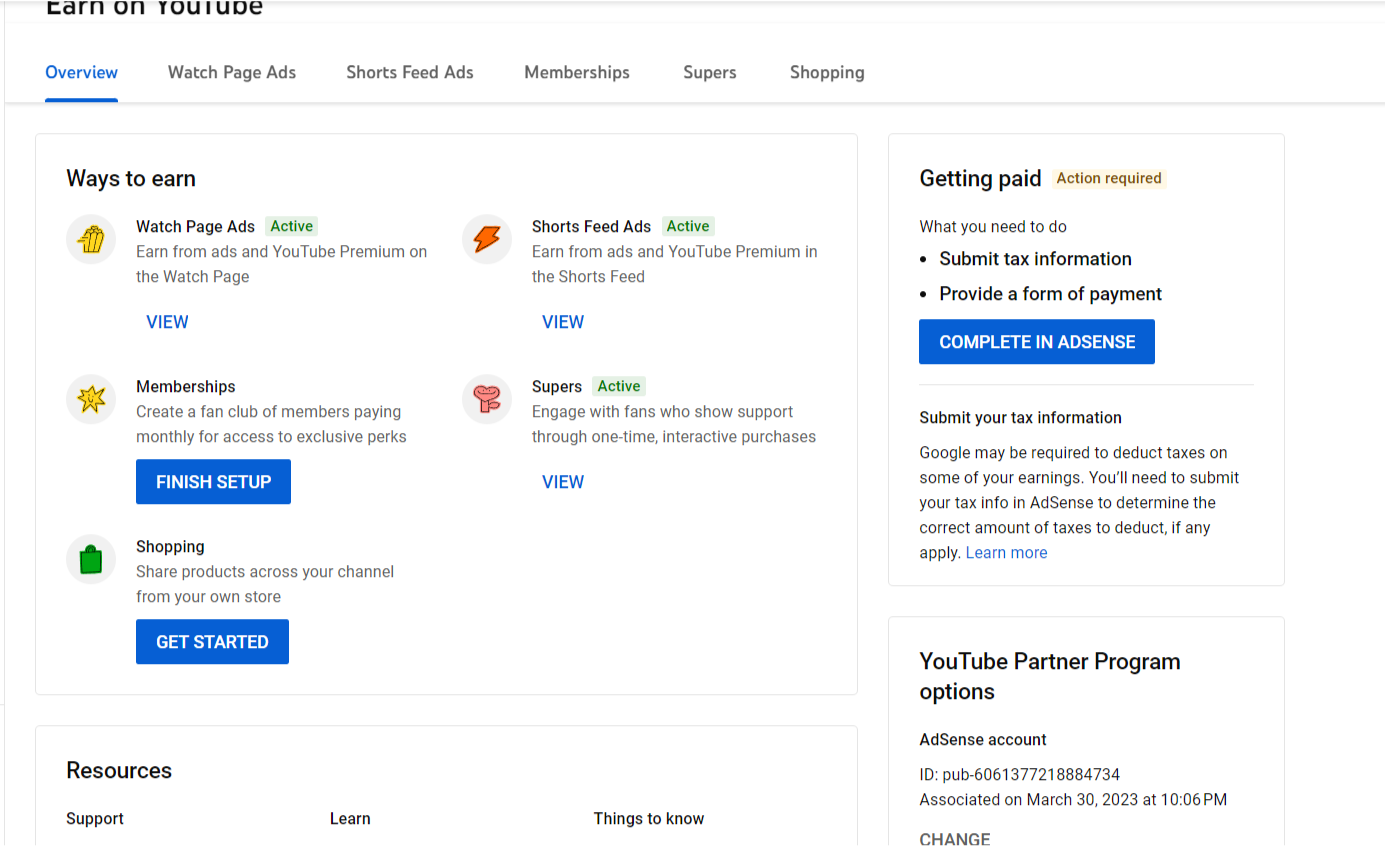
Task: Click the Shorts Feed Ads lightning icon
Action: (x=487, y=240)
